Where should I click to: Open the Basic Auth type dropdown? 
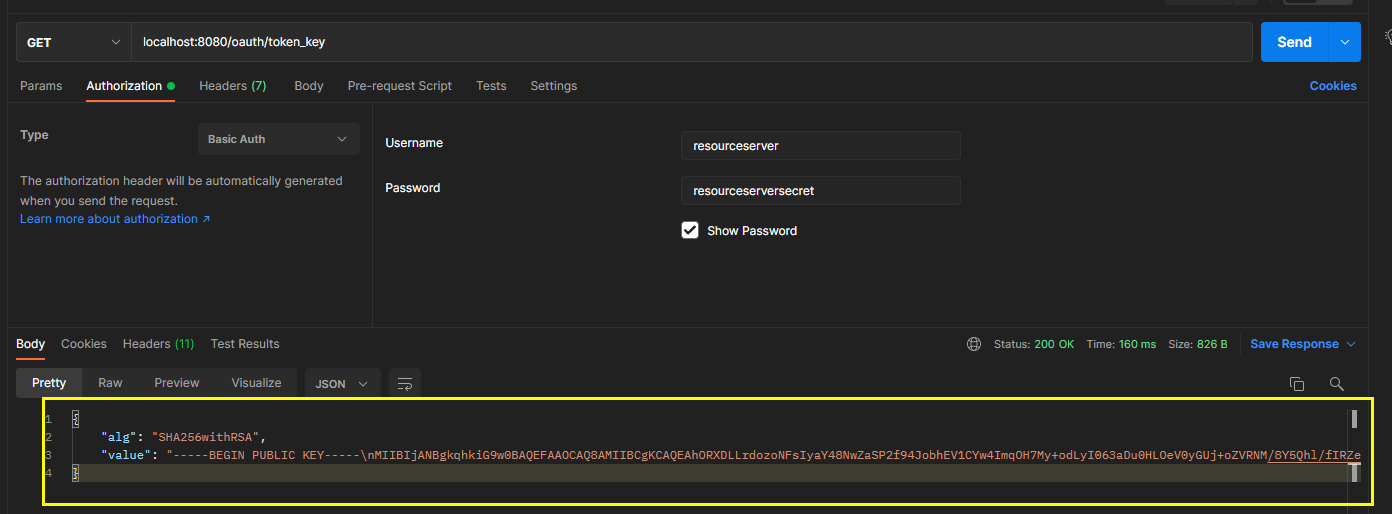coord(279,139)
